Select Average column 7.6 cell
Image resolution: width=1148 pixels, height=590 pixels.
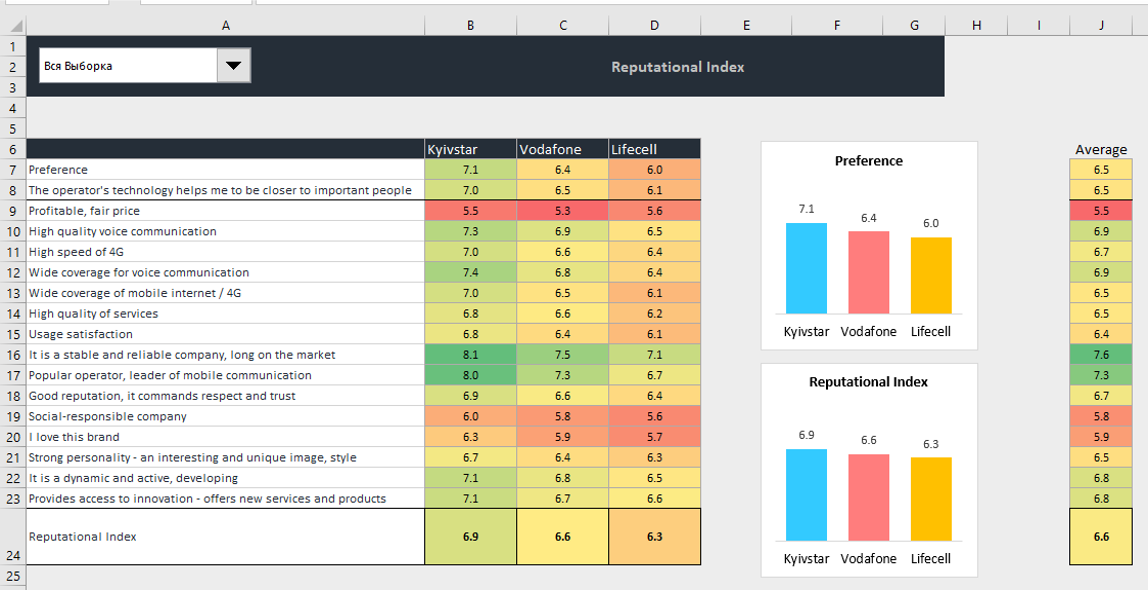click(1101, 354)
